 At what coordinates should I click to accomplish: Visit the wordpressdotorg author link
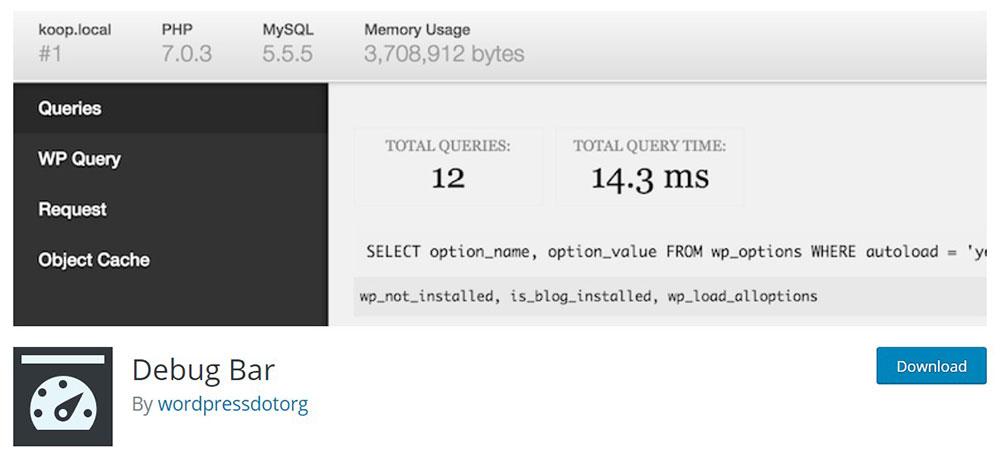233,404
